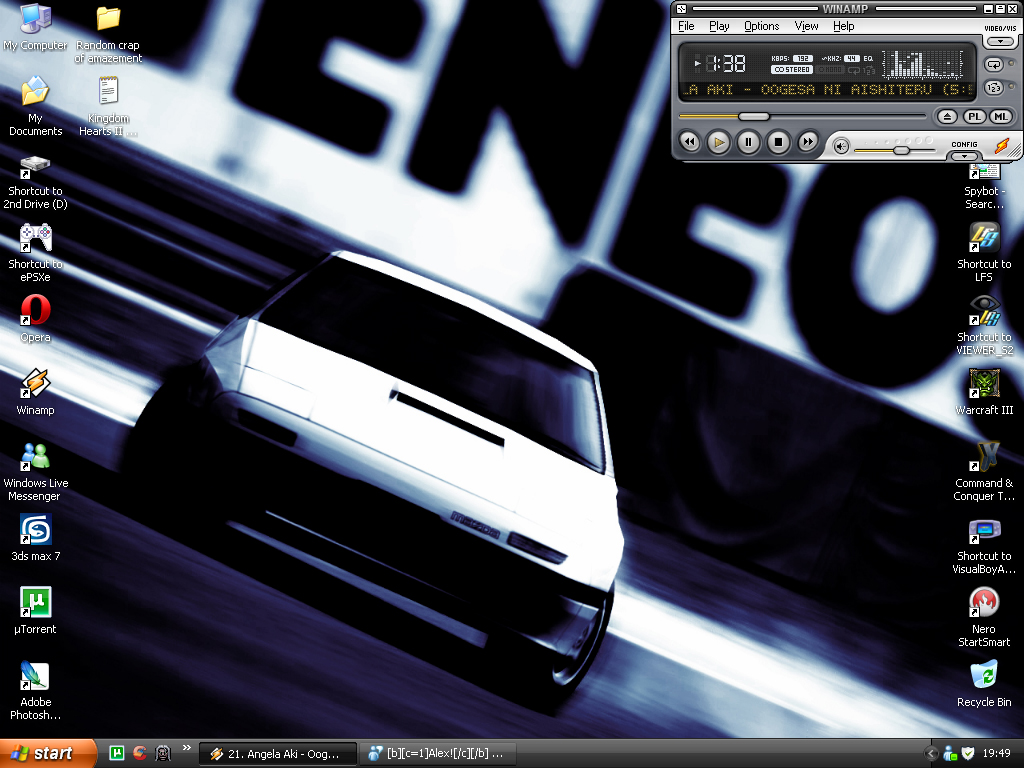
Task: Pause playback in Winamp
Action: pos(748,142)
